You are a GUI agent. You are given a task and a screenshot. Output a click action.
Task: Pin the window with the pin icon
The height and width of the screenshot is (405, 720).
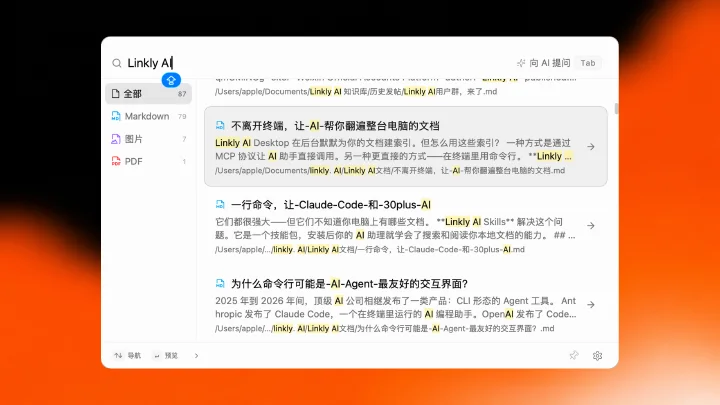pos(574,355)
